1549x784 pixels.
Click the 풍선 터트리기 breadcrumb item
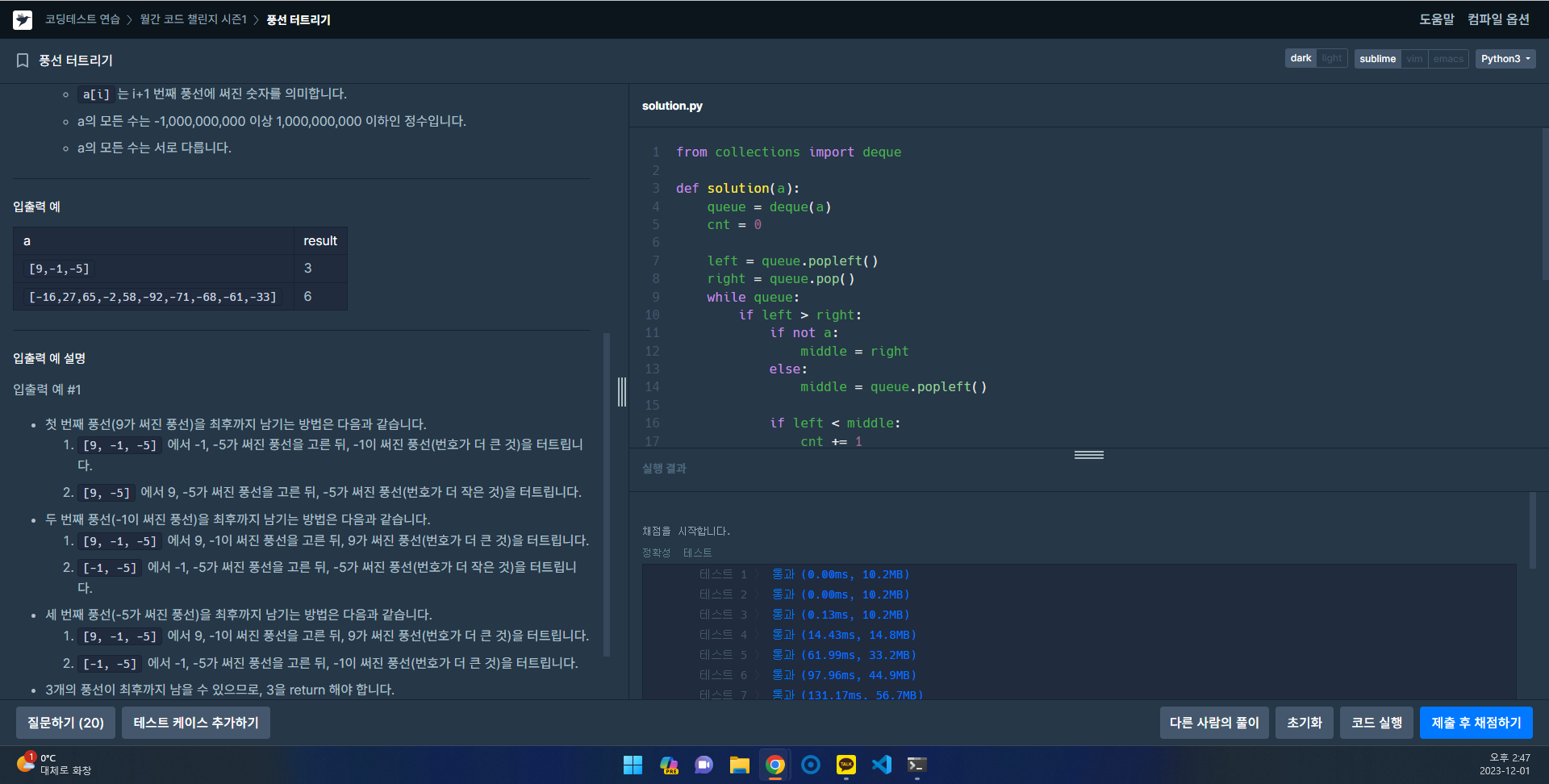[x=299, y=19]
